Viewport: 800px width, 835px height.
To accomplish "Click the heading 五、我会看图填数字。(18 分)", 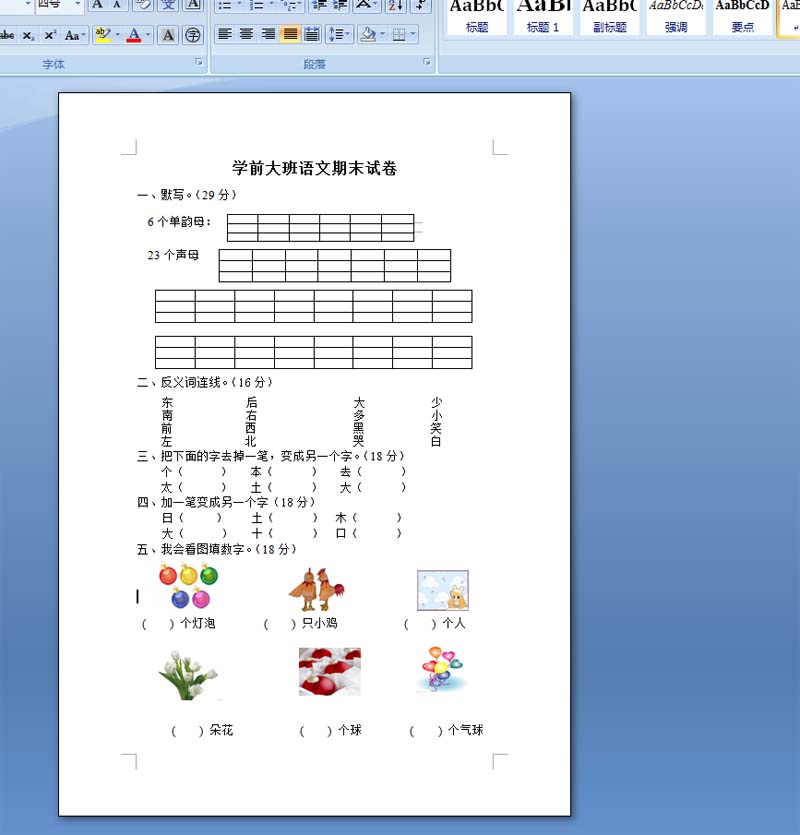I will click(217, 549).
